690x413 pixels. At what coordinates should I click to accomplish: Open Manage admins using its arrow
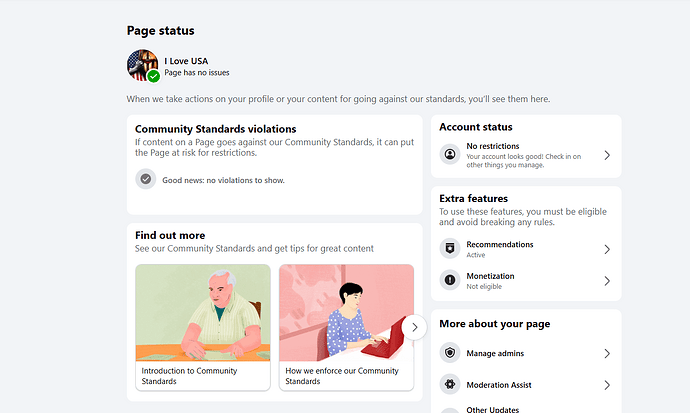pyautogui.click(x=607, y=353)
